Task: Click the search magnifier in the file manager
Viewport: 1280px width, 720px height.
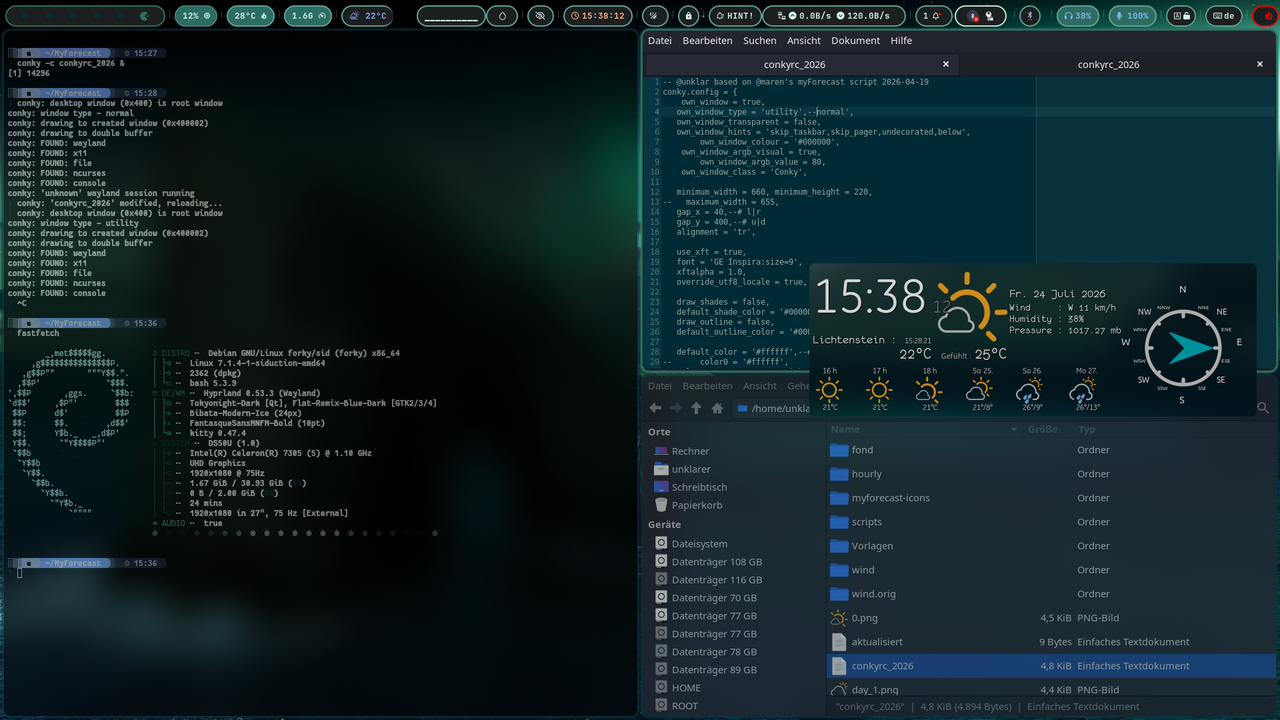Action: pos(1263,408)
